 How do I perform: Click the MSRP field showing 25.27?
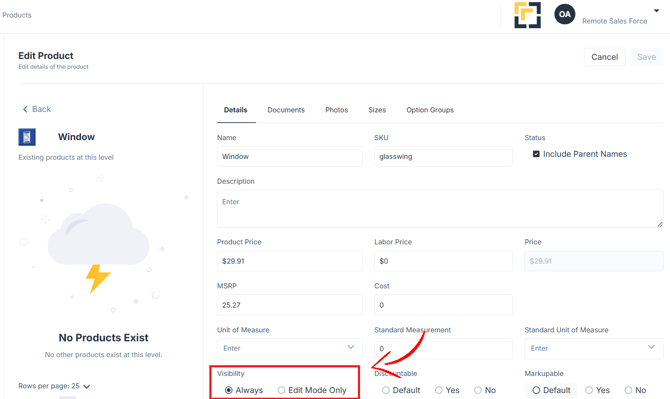(x=290, y=305)
